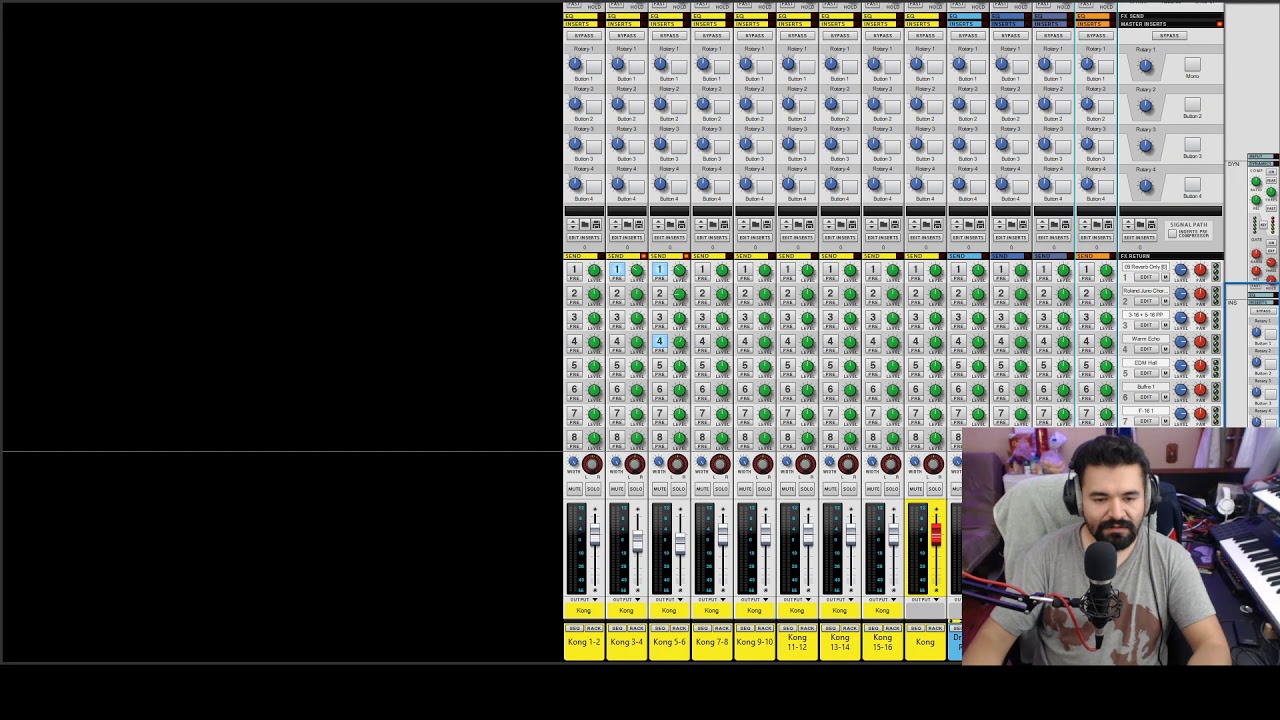Open Output dropdown on Kong 7-8

pyautogui.click(x=712, y=600)
